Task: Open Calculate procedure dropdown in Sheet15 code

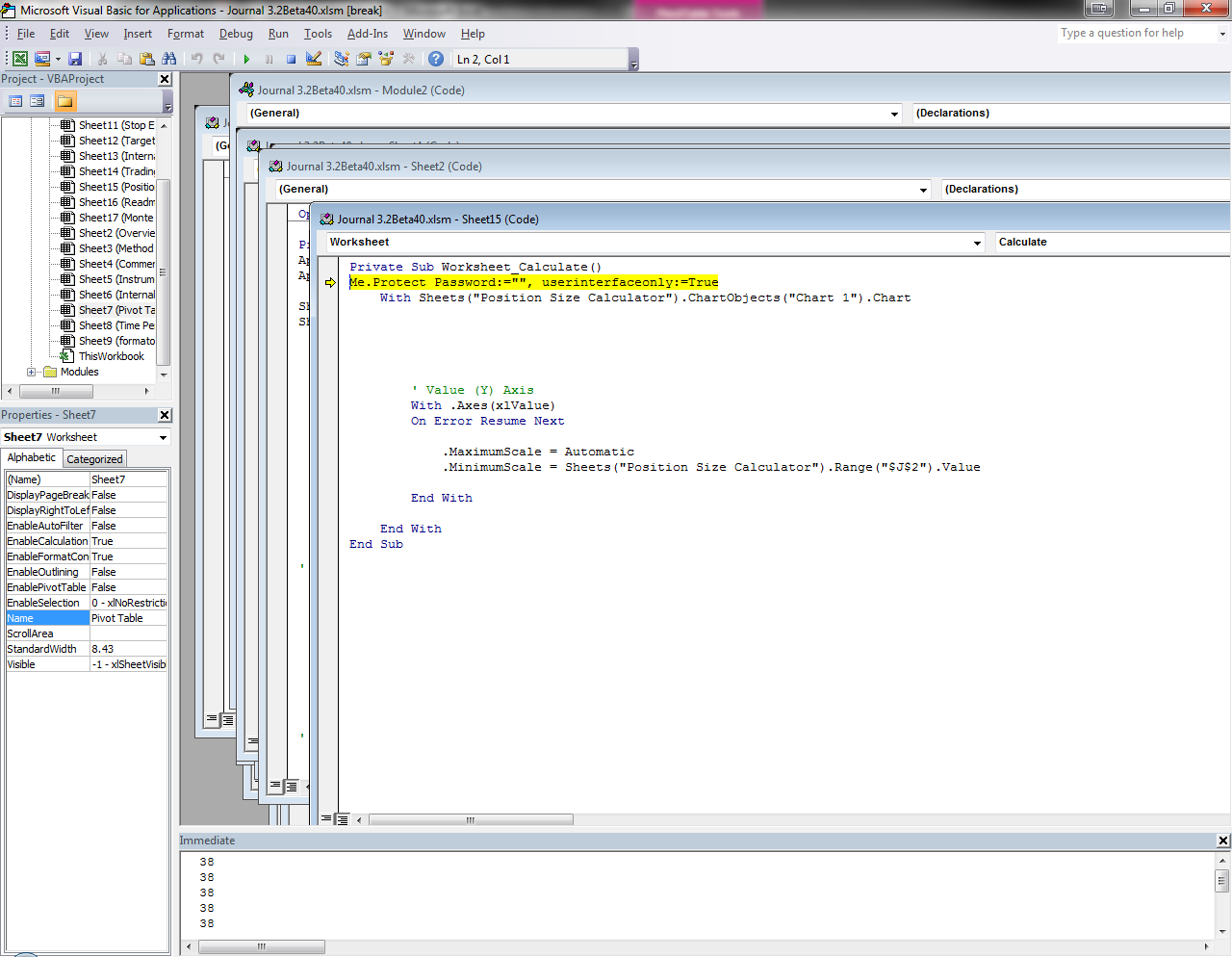Action: pos(1113,243)
